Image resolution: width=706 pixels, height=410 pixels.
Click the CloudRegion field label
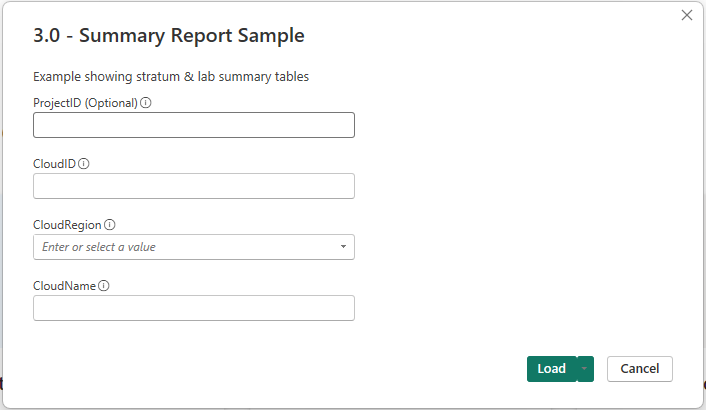[67, 225]
